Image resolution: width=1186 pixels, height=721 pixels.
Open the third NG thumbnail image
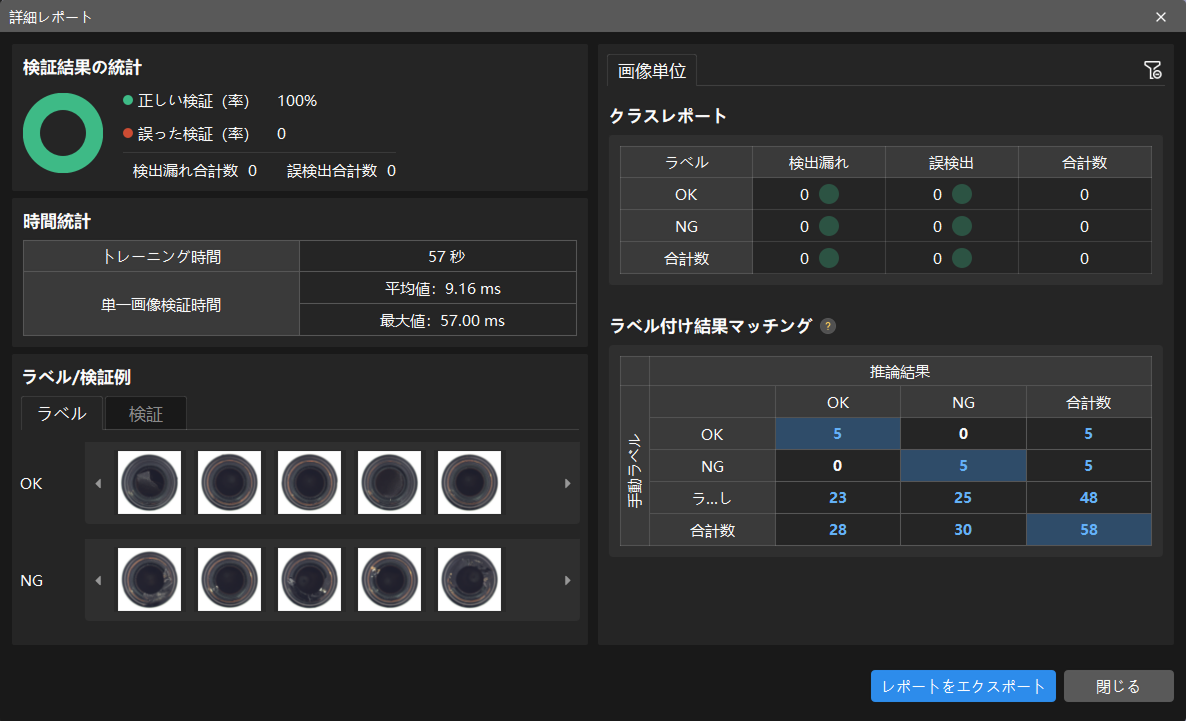pos(309,580)
